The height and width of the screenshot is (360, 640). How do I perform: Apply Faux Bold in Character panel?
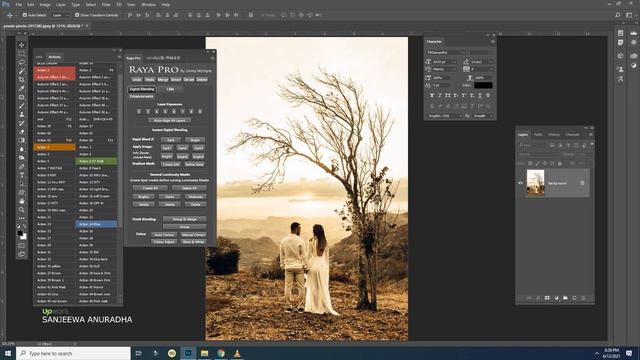point(431,96)
